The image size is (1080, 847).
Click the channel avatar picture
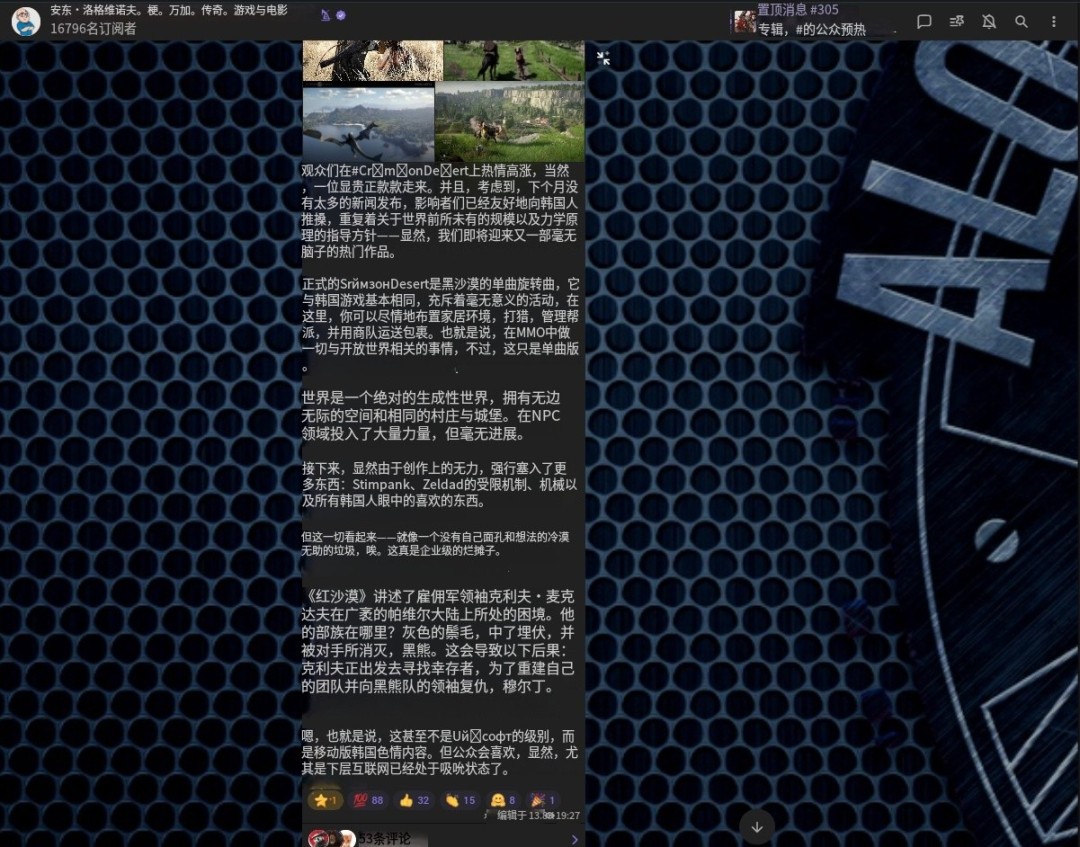(26, 21)
